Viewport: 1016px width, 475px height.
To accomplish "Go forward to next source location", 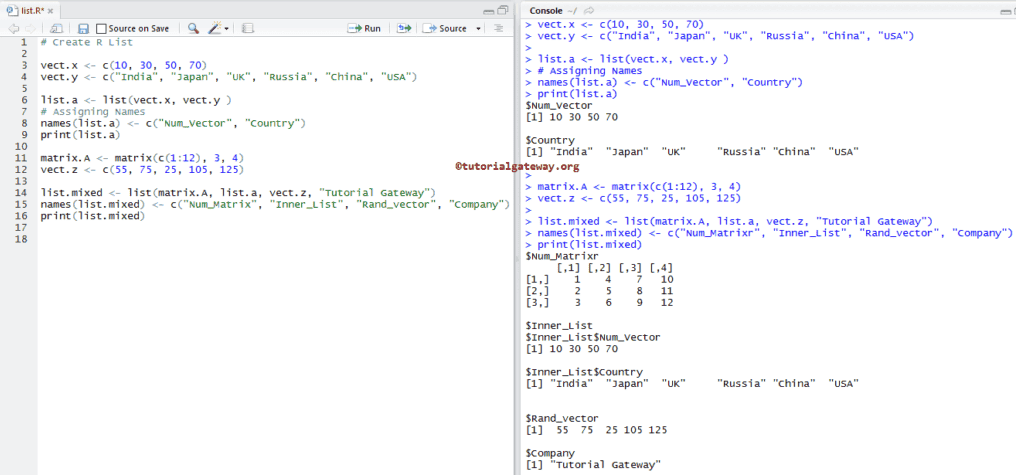I will (30, 29).
